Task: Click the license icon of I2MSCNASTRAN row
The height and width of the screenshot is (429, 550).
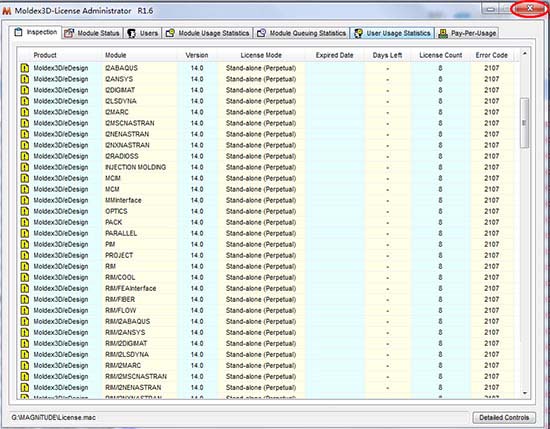Action: [25, 123]
